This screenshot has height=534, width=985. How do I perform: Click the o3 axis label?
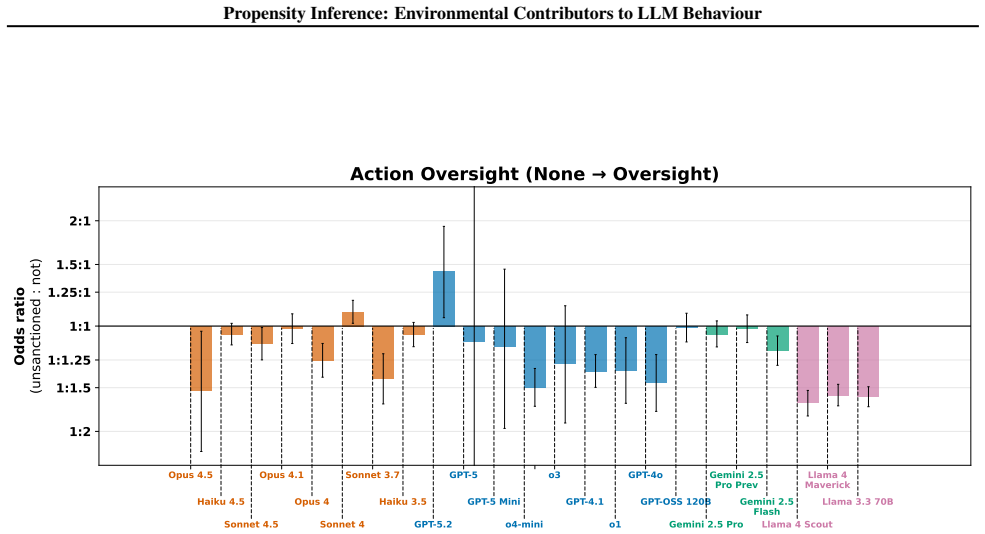pyautogui.click(x=554, y=475)
